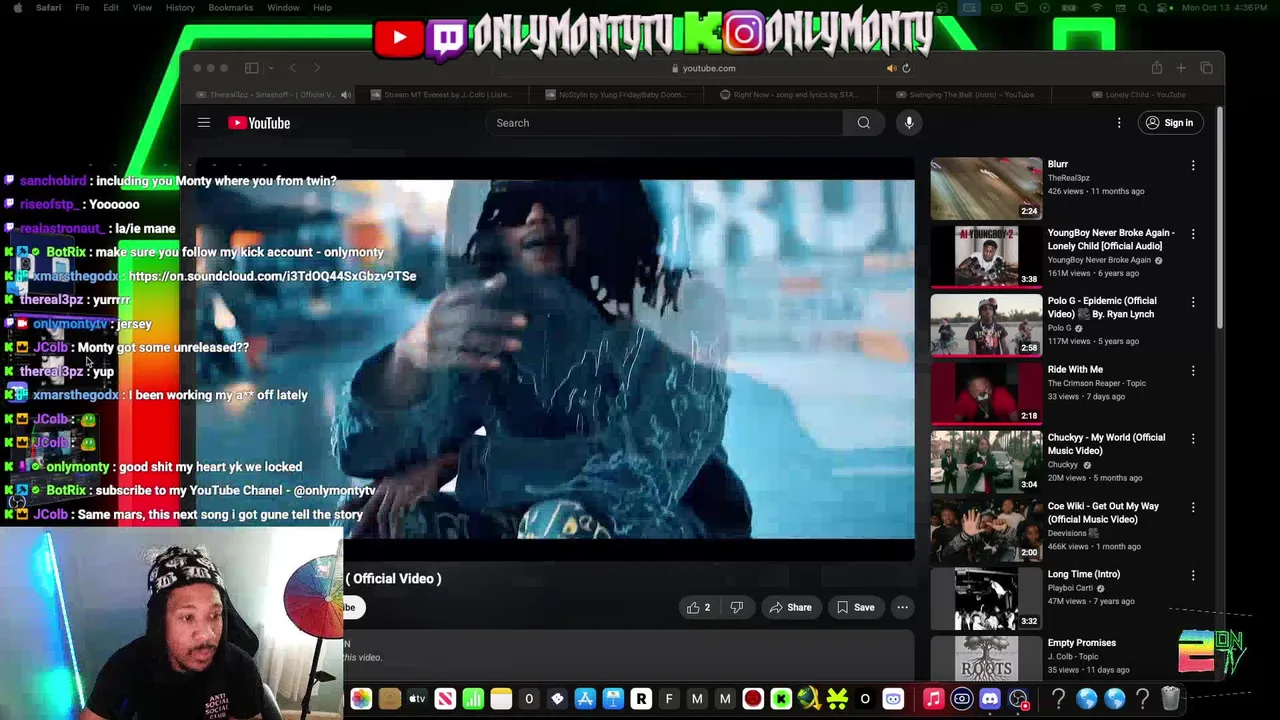Open YouTube settings three-dot menu near Sign in
This screenshot has height=720, width=1280.
pyautogui.click(x=1119, y=123)
